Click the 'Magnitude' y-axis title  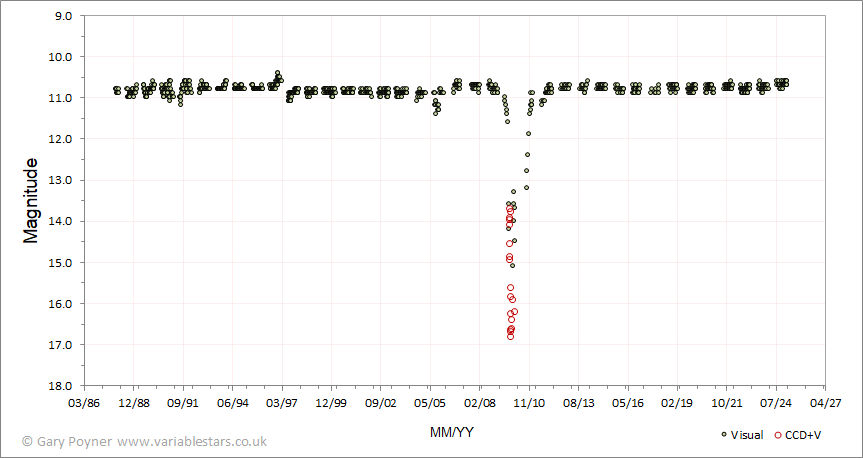31,200
